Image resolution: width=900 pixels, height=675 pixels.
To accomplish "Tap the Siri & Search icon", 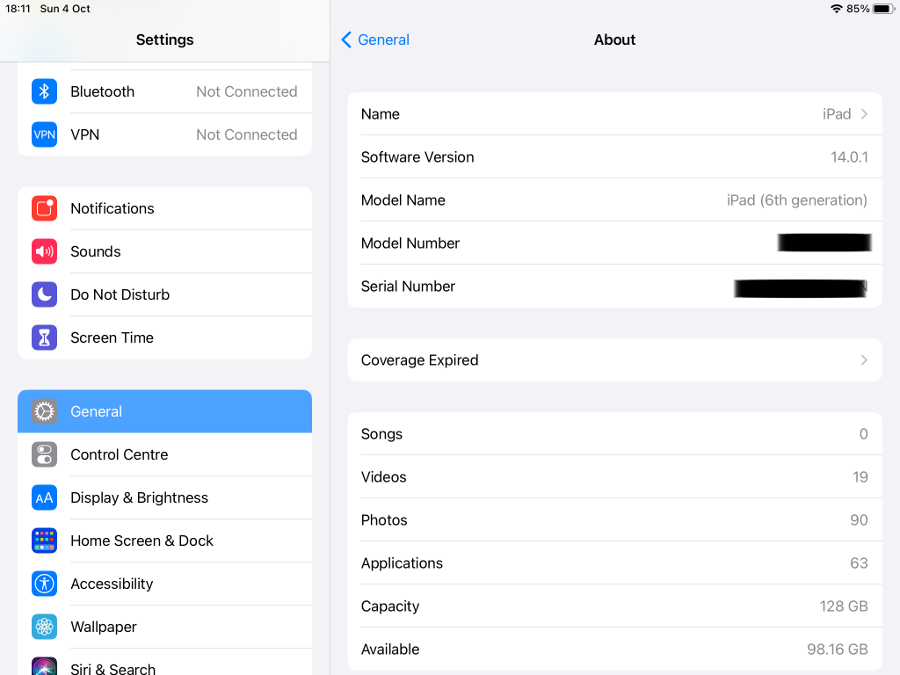I will tap(44, 666).
